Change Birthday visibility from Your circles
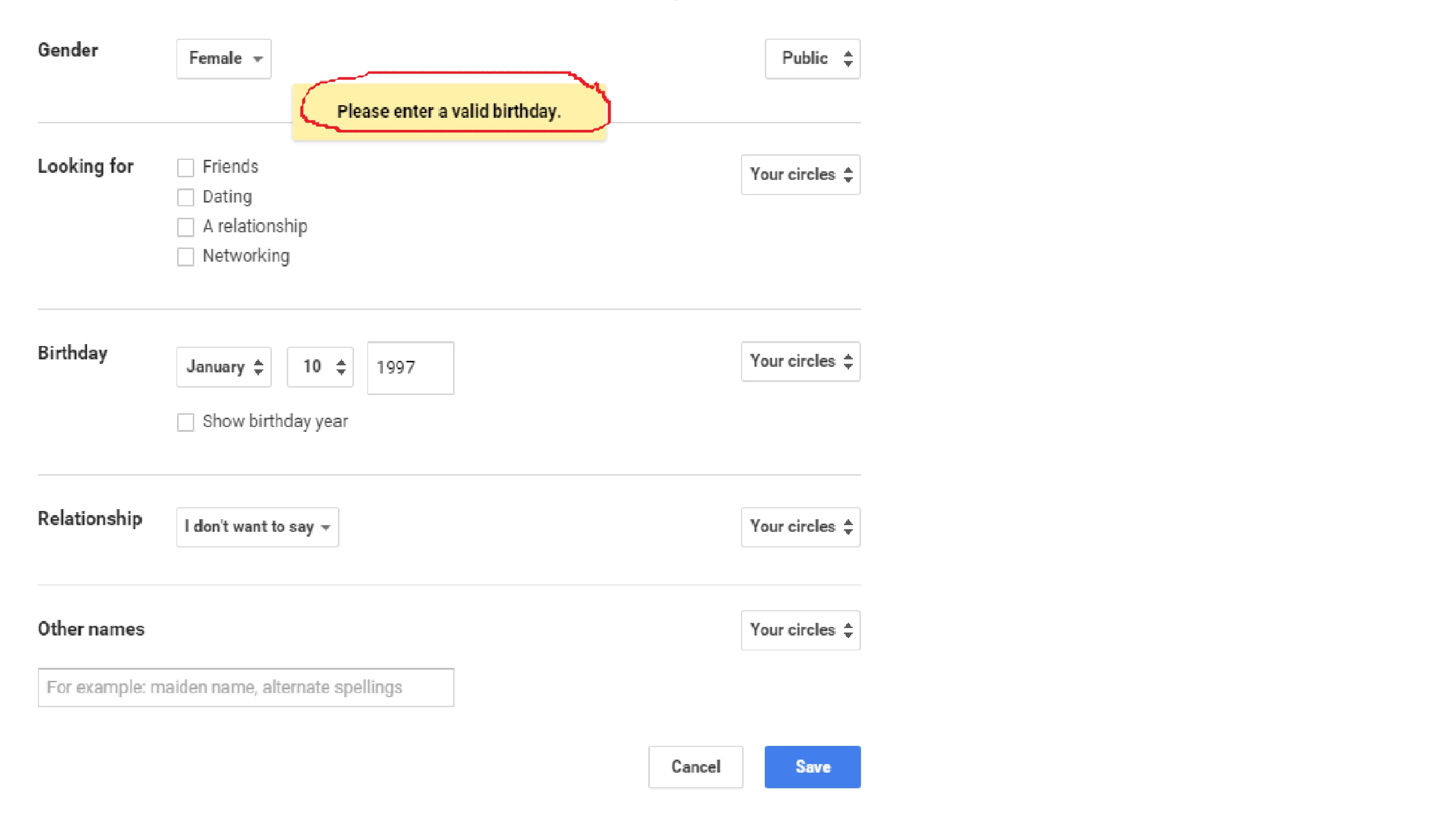 800,361
